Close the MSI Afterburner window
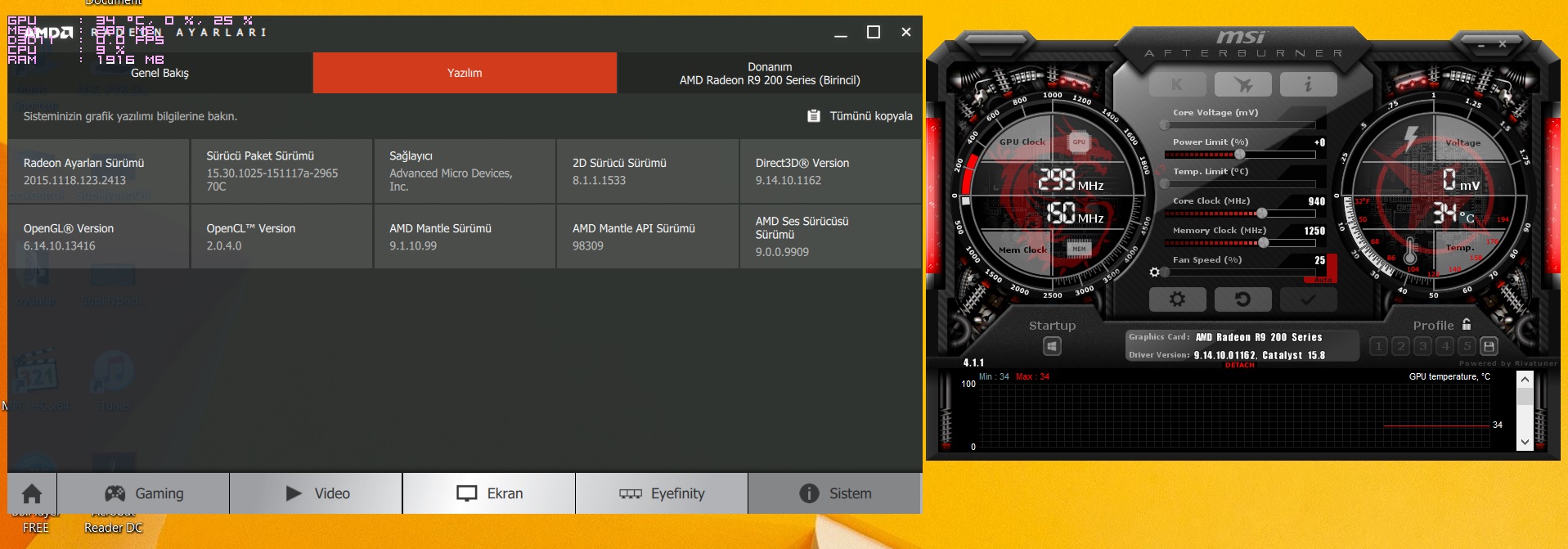This screenshot has height=549, width=1568. pos(1503,44)
